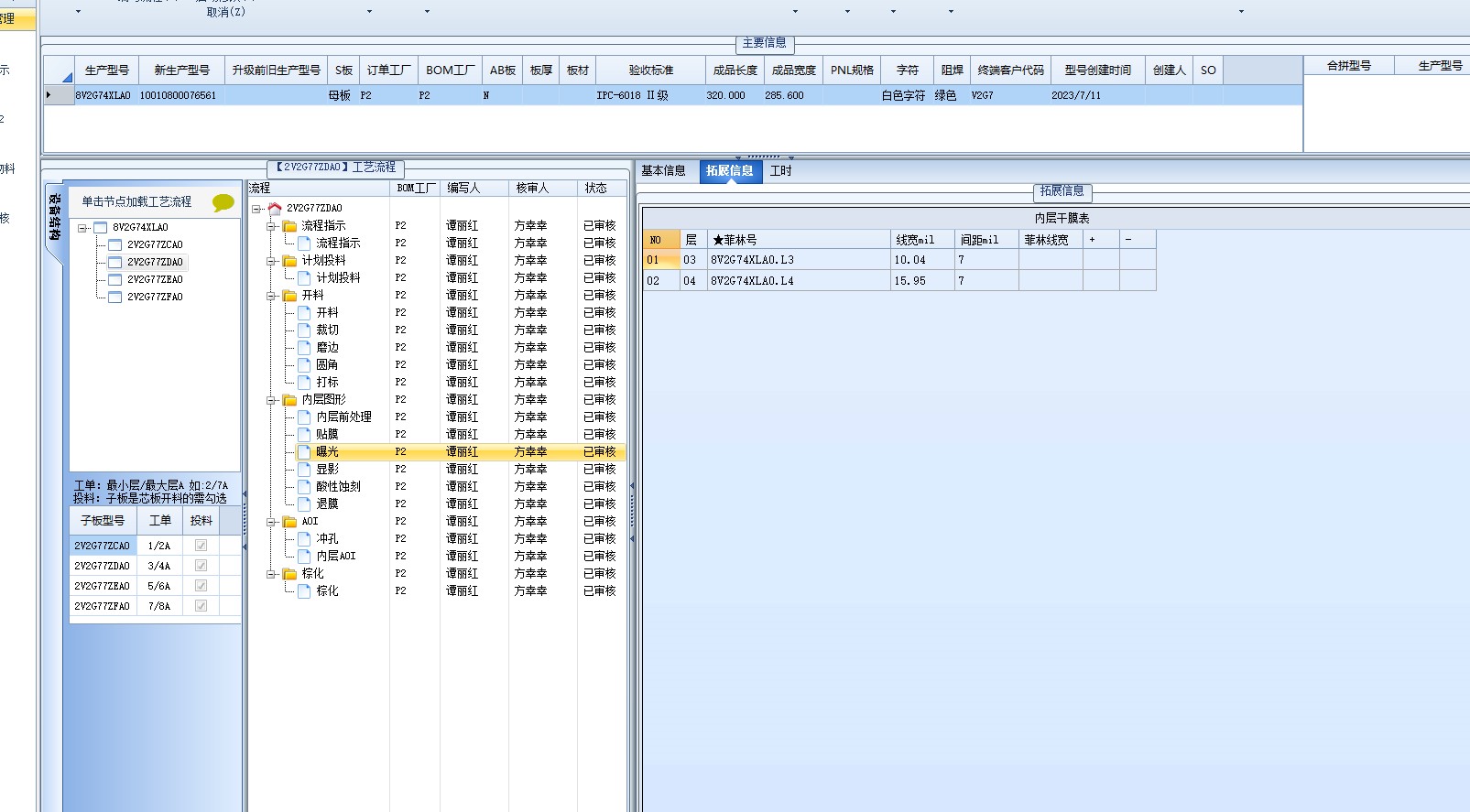Click the board icon of node 2V2G77ZFA0

(x=115, y=298)
